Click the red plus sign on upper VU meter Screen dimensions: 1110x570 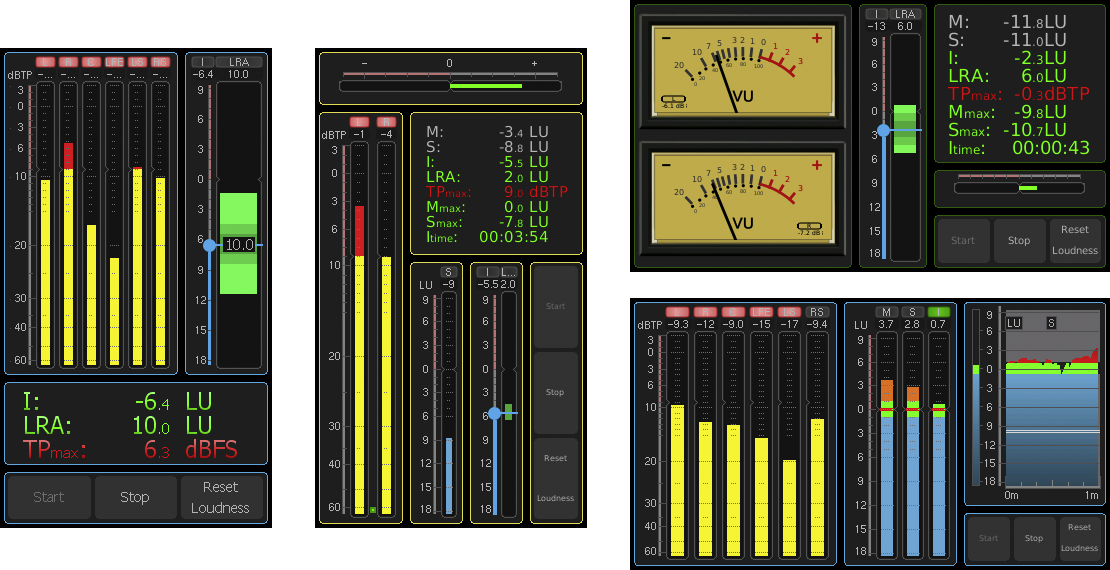pyautogui.click(x=817, y=39)
